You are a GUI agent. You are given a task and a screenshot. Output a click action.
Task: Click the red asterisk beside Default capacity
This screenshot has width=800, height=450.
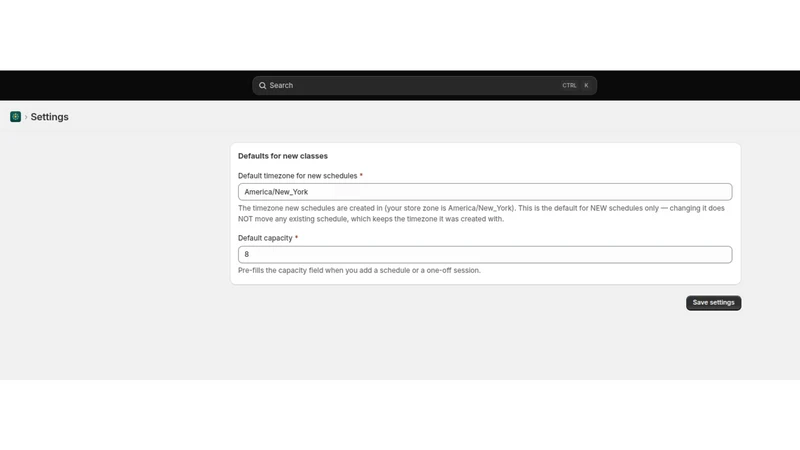coord(296,238)
